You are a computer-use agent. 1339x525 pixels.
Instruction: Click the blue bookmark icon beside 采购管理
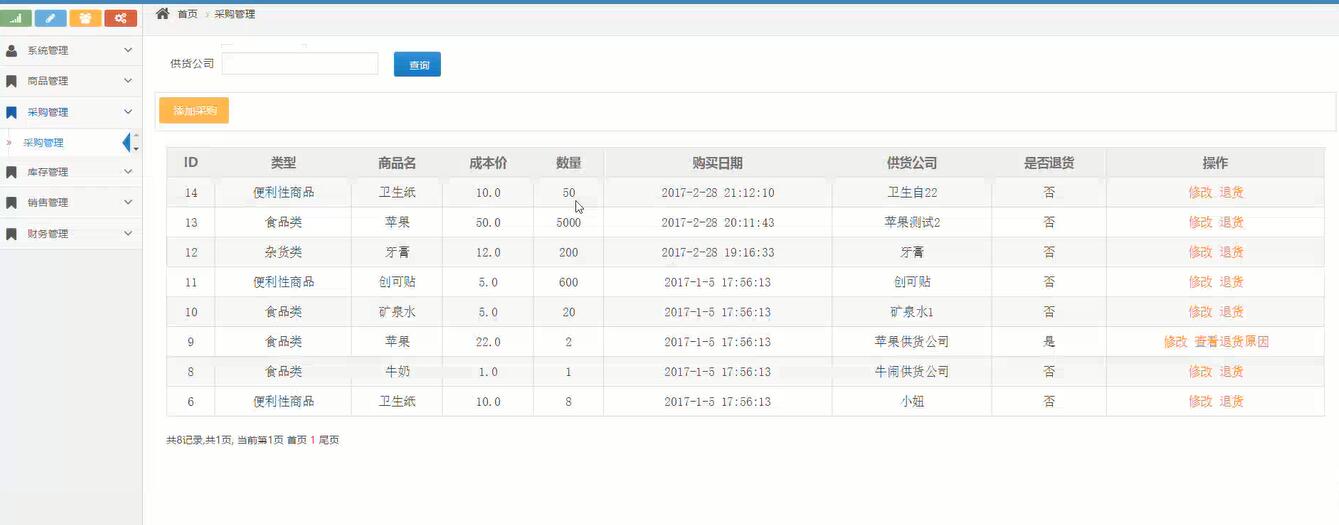point(12,112)
